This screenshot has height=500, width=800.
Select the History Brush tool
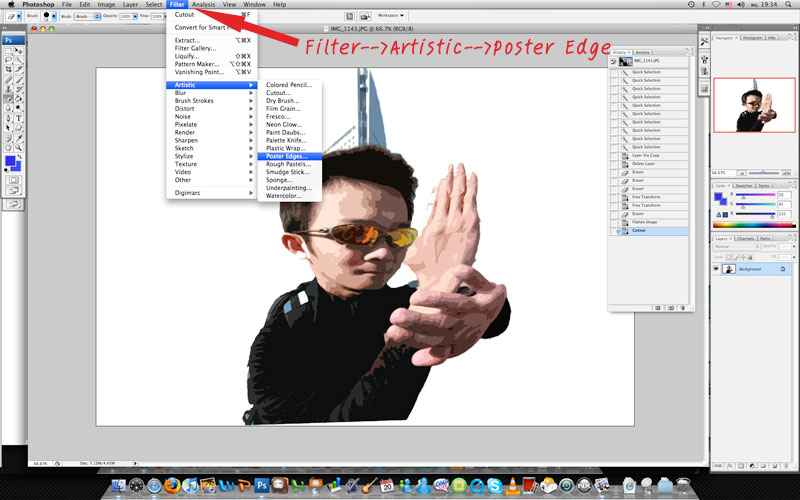pos(19,89)
